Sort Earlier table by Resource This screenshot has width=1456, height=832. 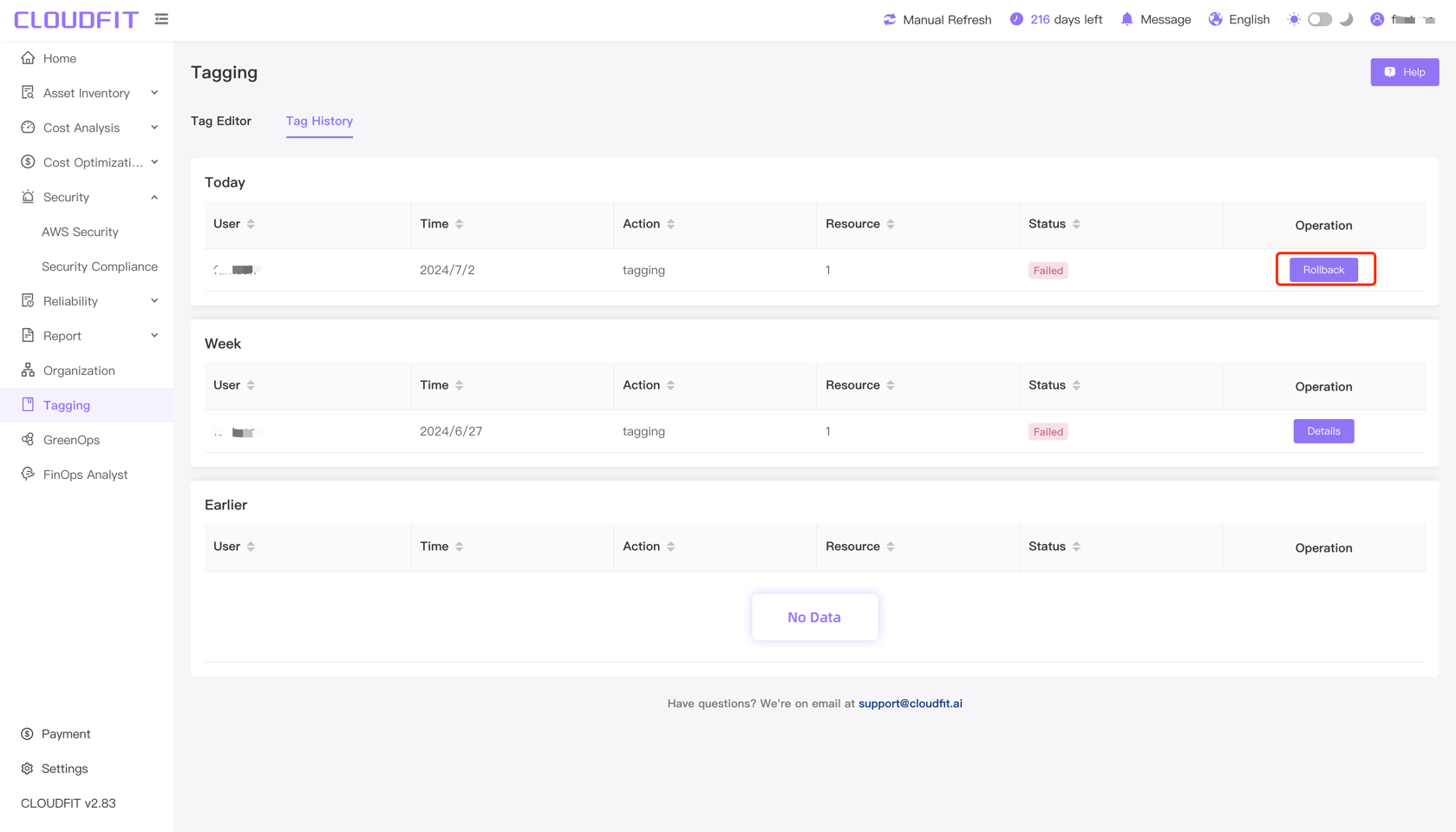click(891, 547)
